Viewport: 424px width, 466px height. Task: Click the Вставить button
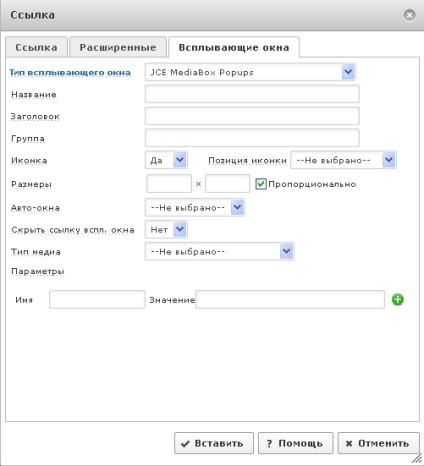pos(214,443)
